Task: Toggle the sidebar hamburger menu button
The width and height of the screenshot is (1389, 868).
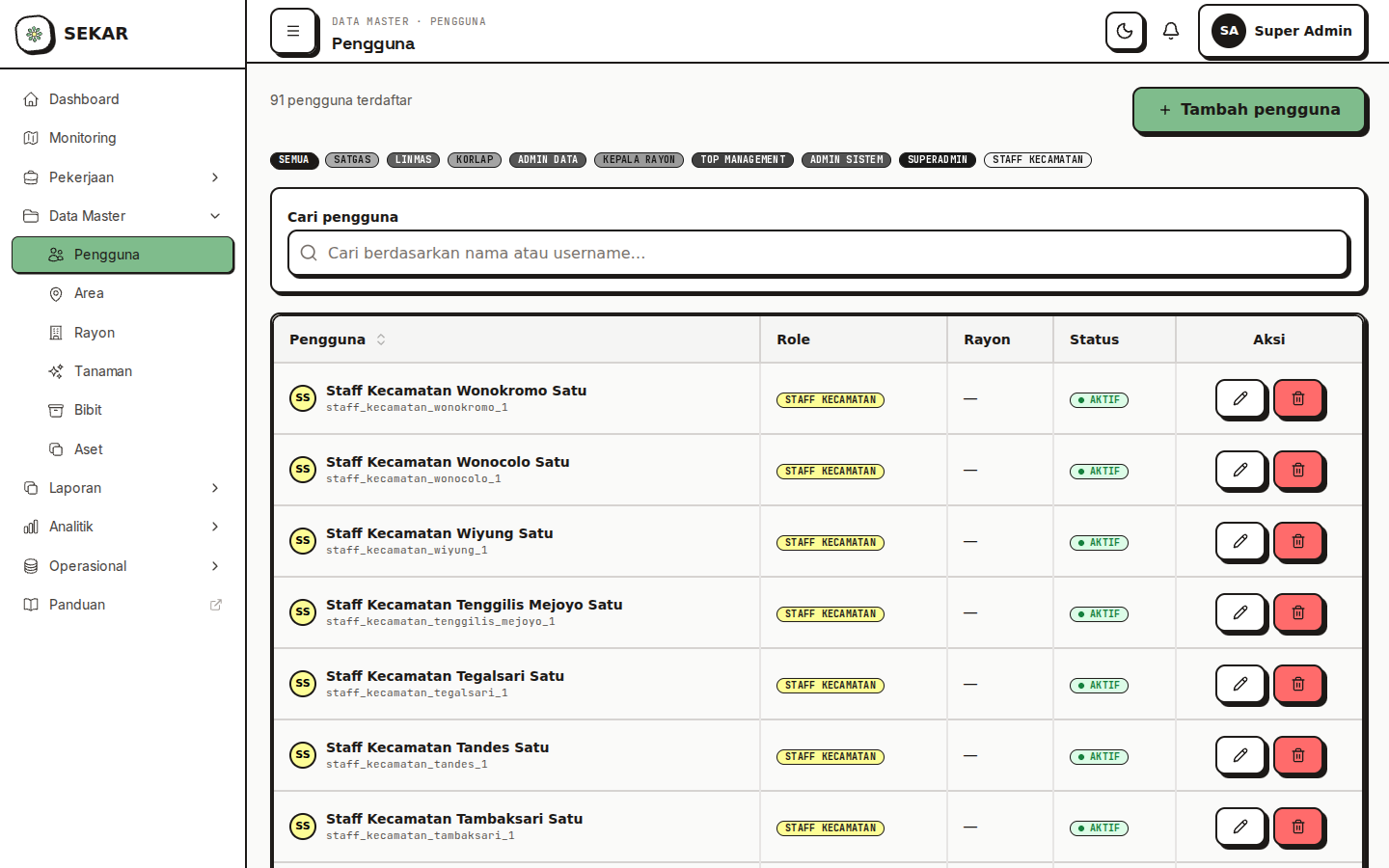Action: pos(293,31)
